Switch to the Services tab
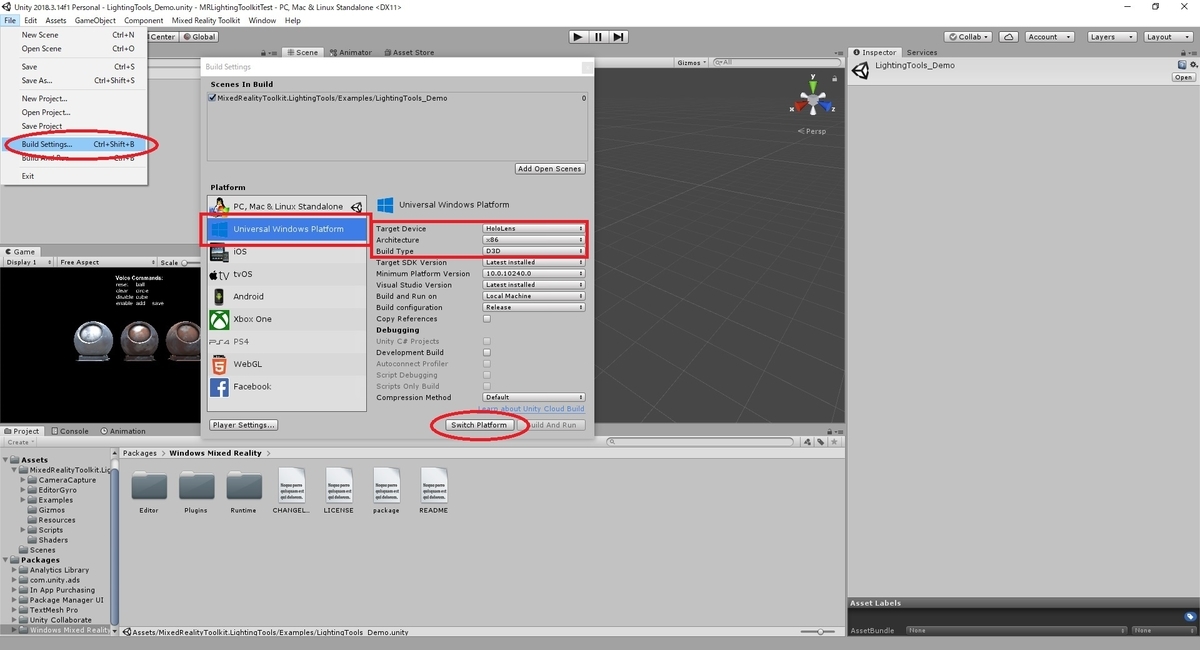Screen dimensions: 1200x650 (x=922, y=52)
